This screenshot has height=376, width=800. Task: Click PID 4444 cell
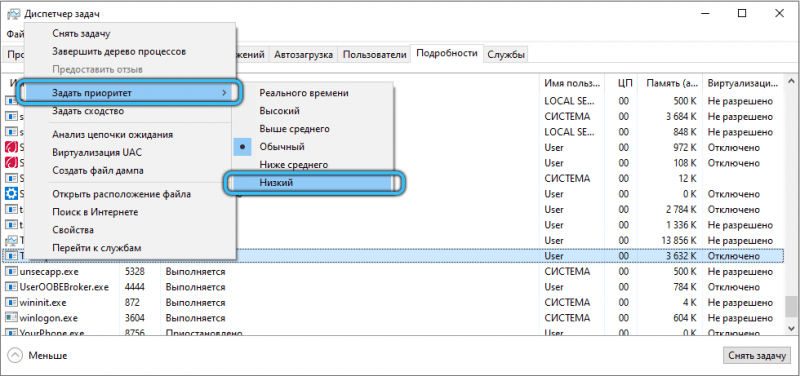(x=135, y=287)
